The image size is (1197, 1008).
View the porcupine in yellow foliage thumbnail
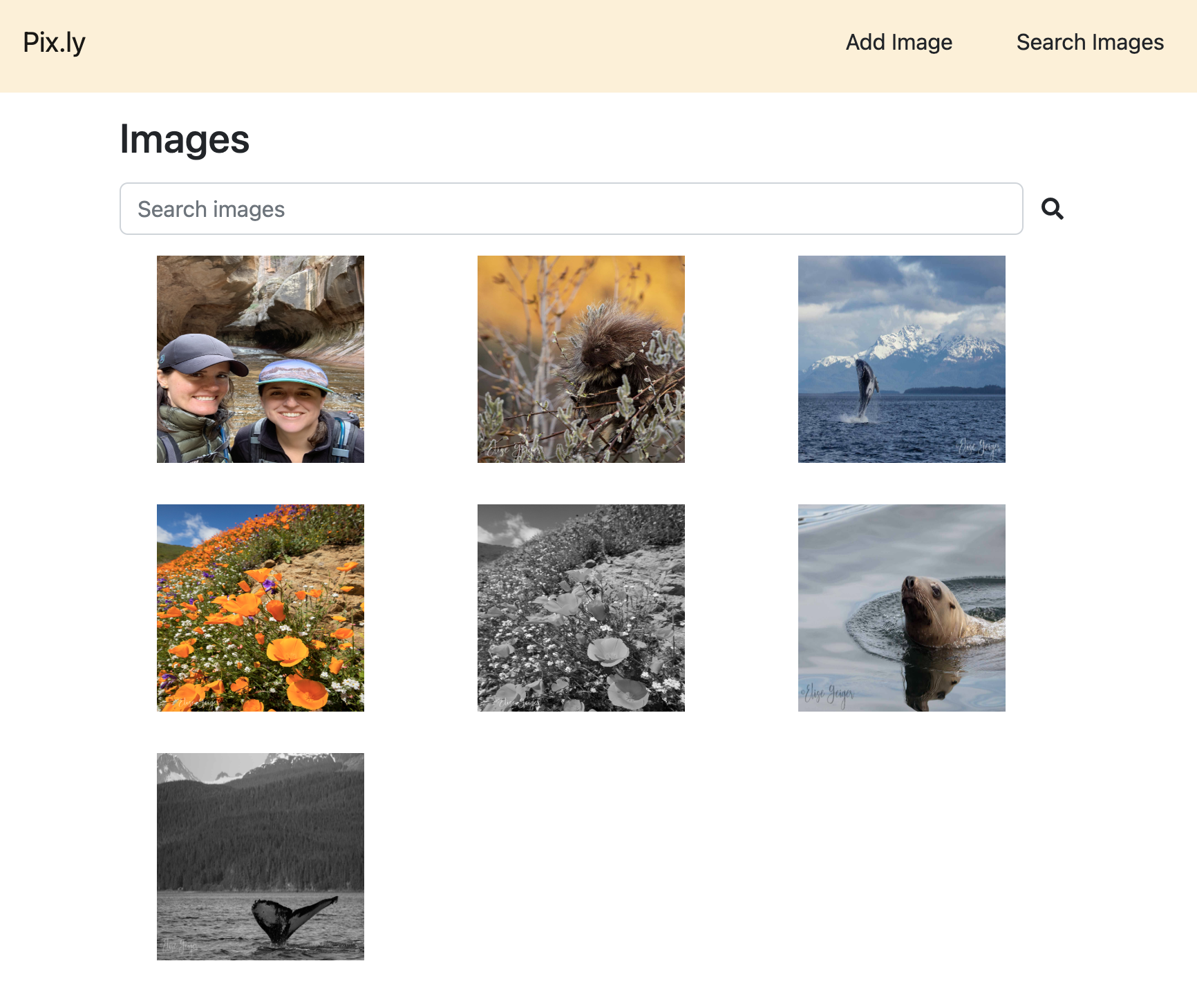click(581, 359)
